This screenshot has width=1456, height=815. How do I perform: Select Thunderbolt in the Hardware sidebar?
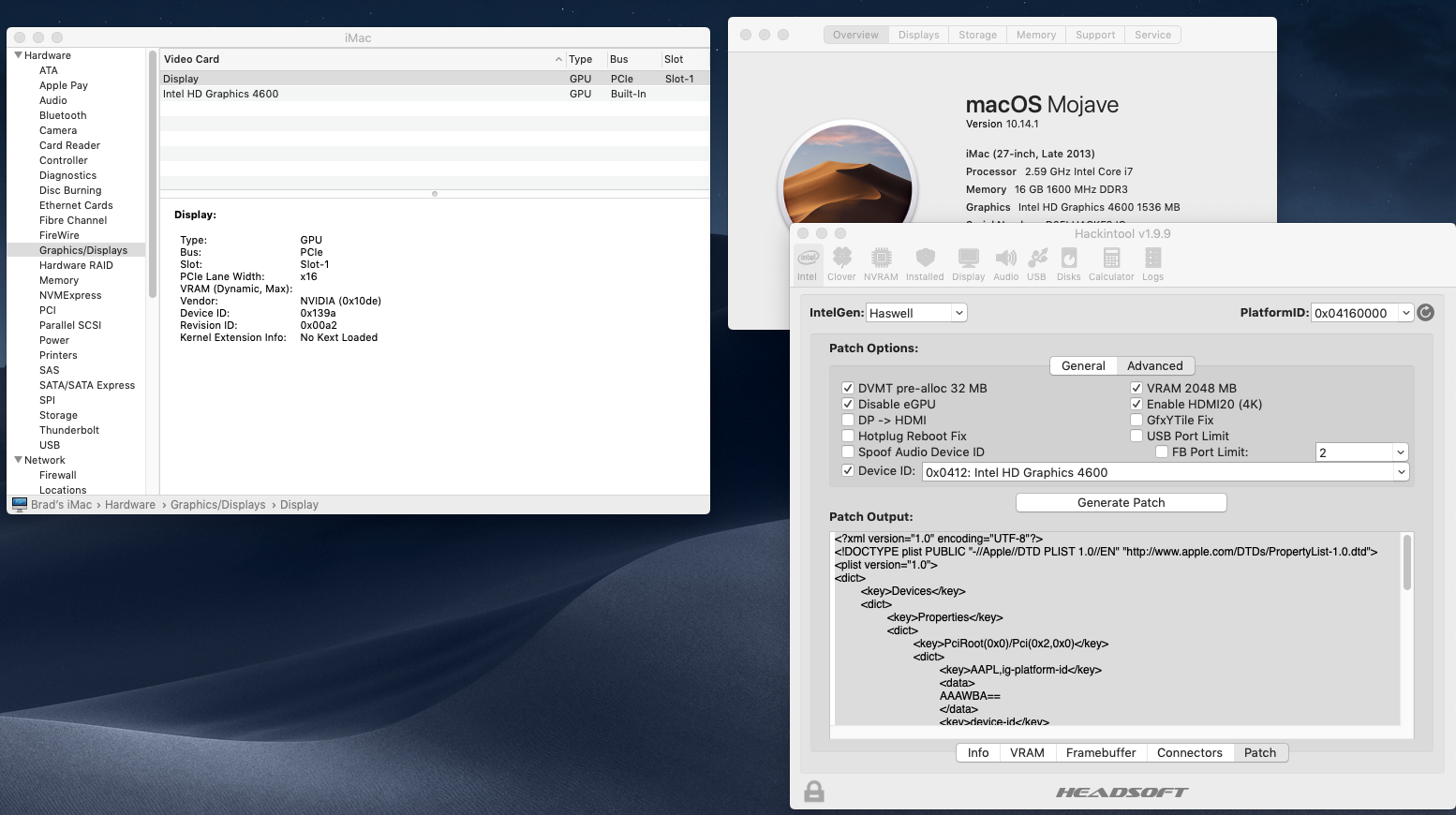[x=69, y=430]
